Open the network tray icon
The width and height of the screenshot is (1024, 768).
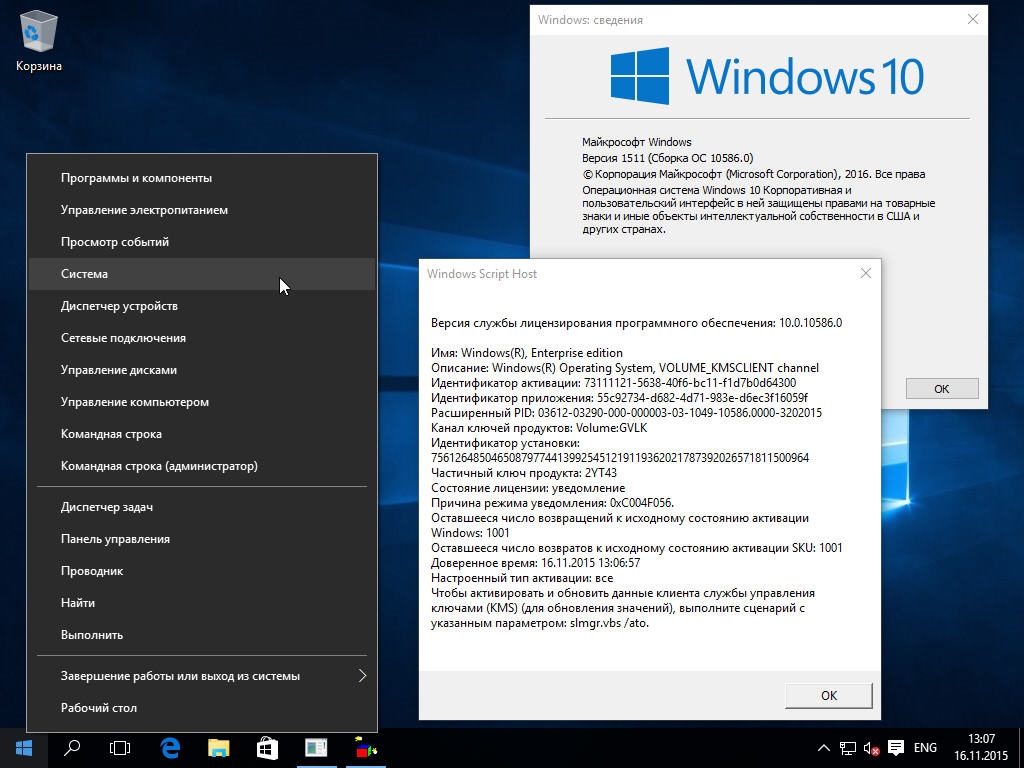click(x=848, y=748)
